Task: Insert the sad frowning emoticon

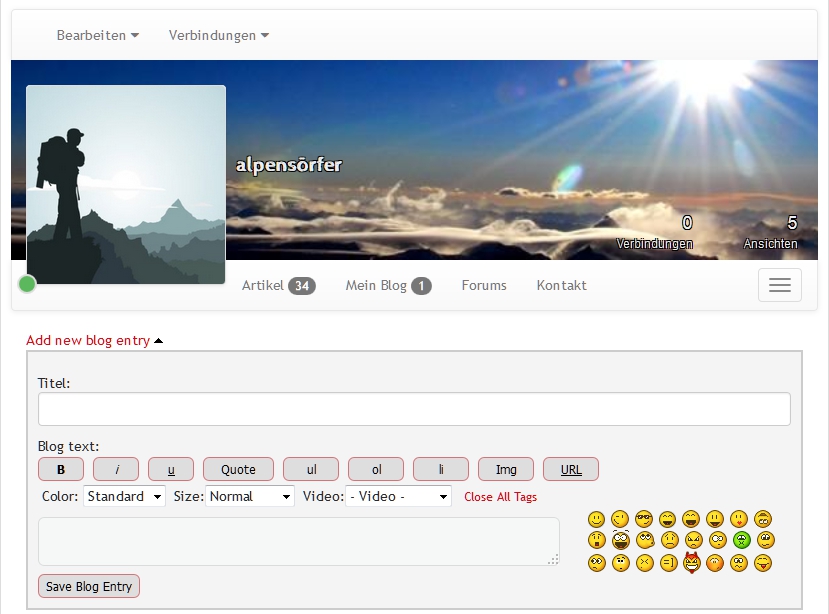Action: (x=670, y=540)
